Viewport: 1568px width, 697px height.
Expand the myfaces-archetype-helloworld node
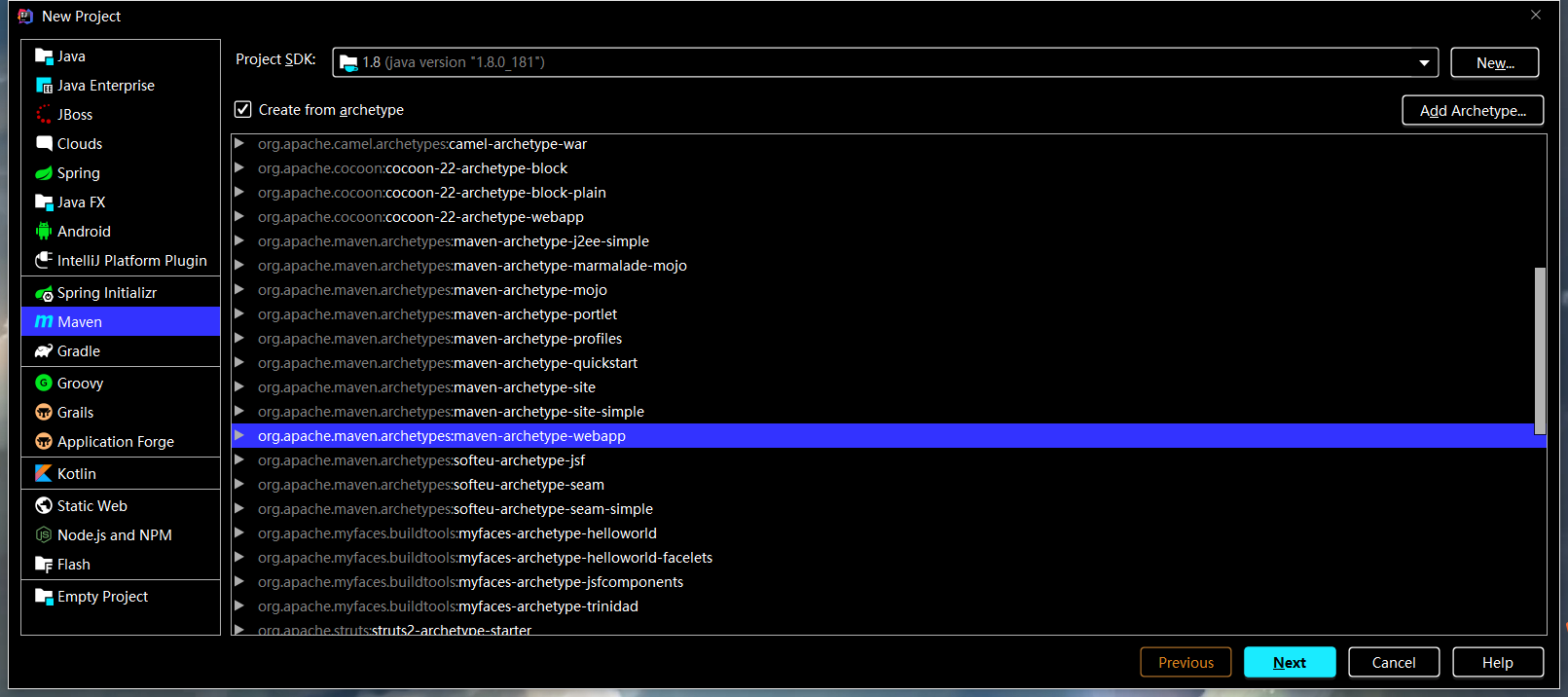pyautogui.click(x=239, y=533)
